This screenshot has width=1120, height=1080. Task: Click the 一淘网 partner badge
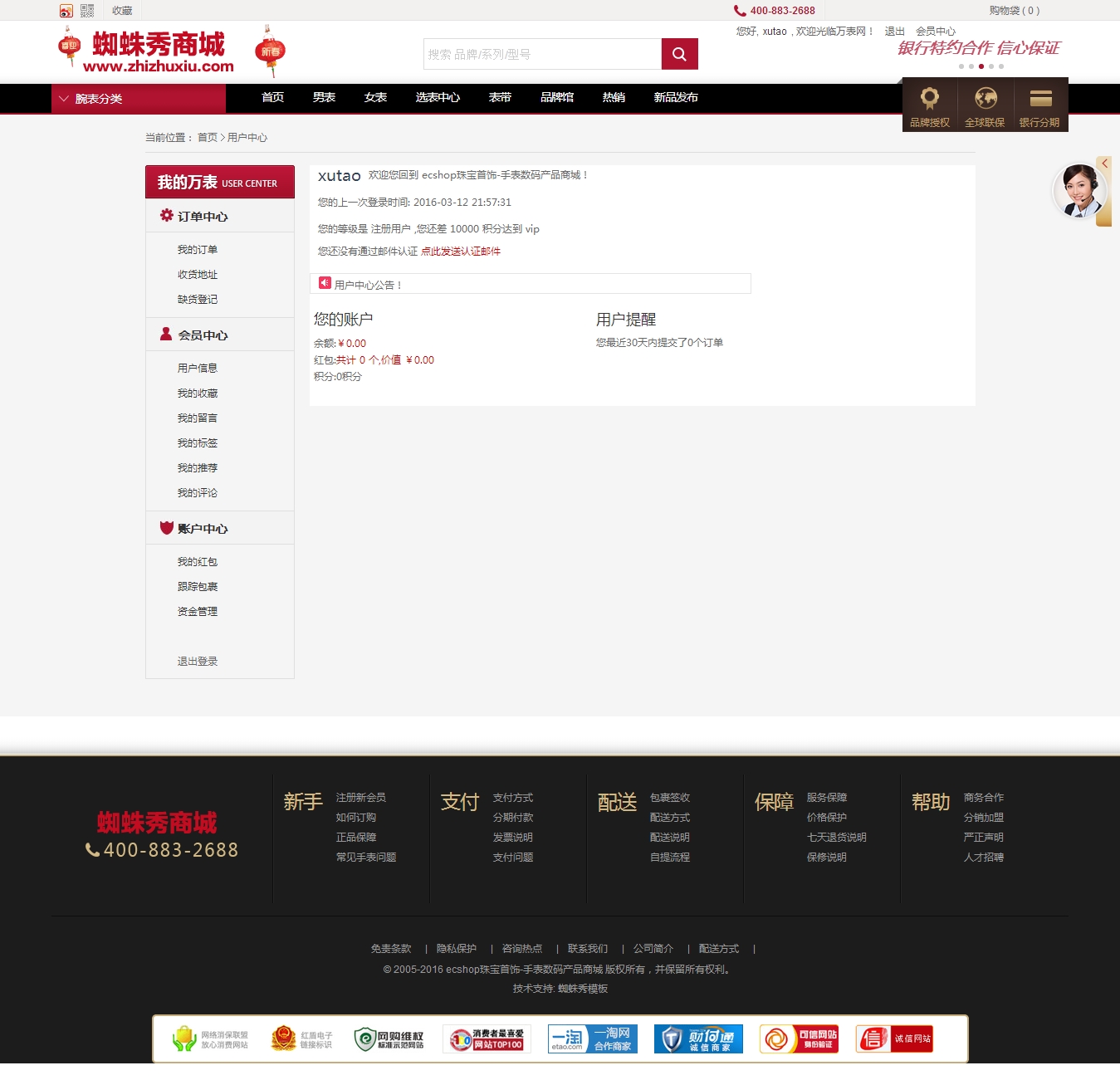pyautogui.click(x=593, y=1038)
